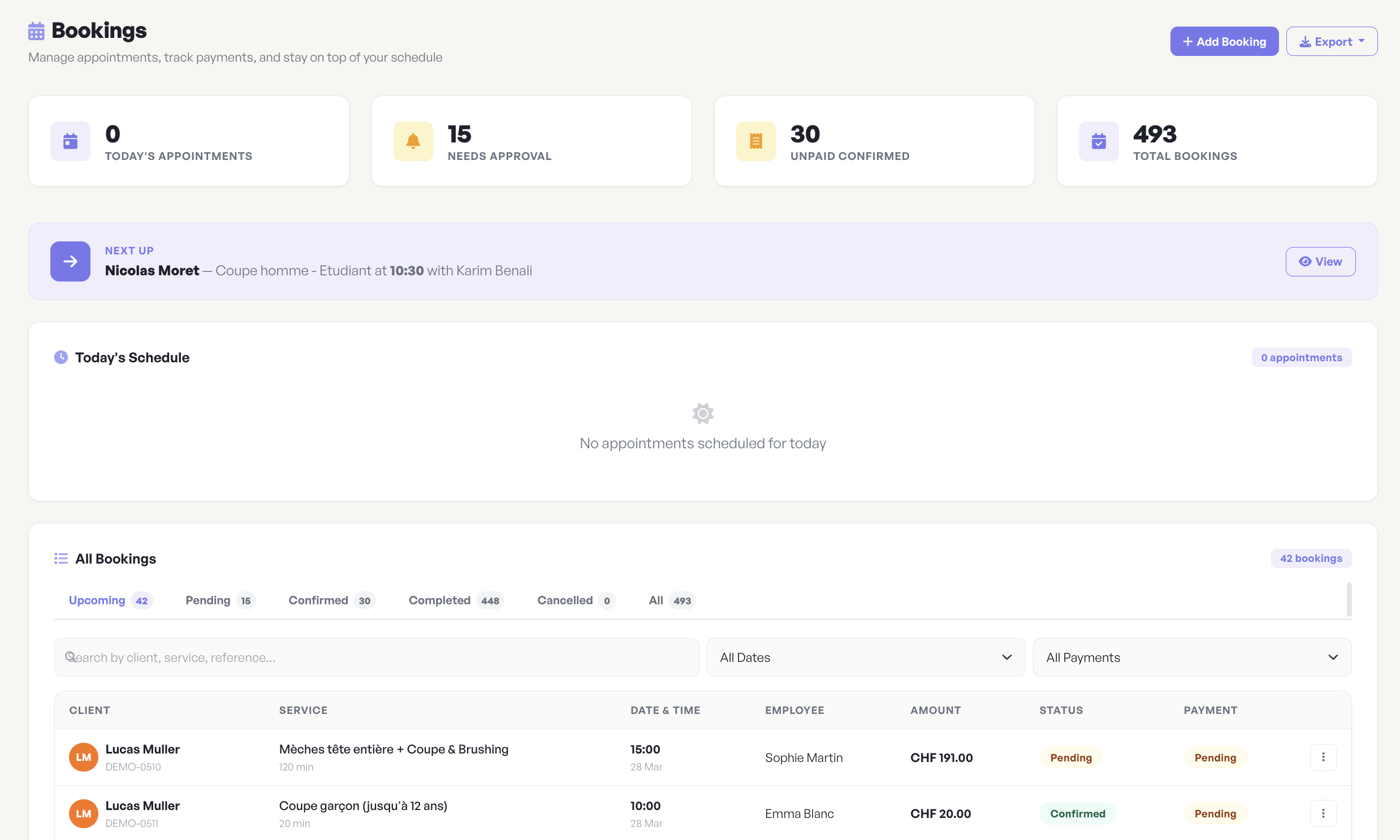Click Lucas Muller's LM avatar first row

pyautogui.click(x=83, y=757)
